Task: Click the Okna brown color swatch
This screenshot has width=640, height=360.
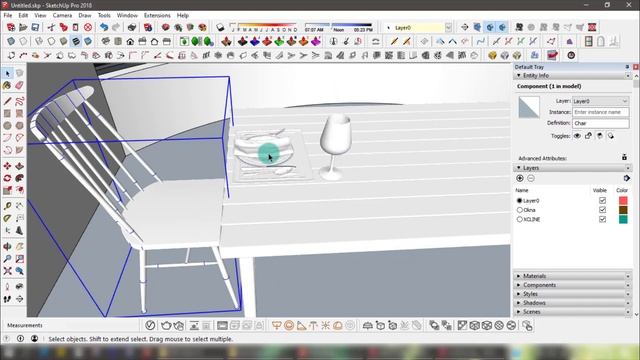Action: click(623, 210)
